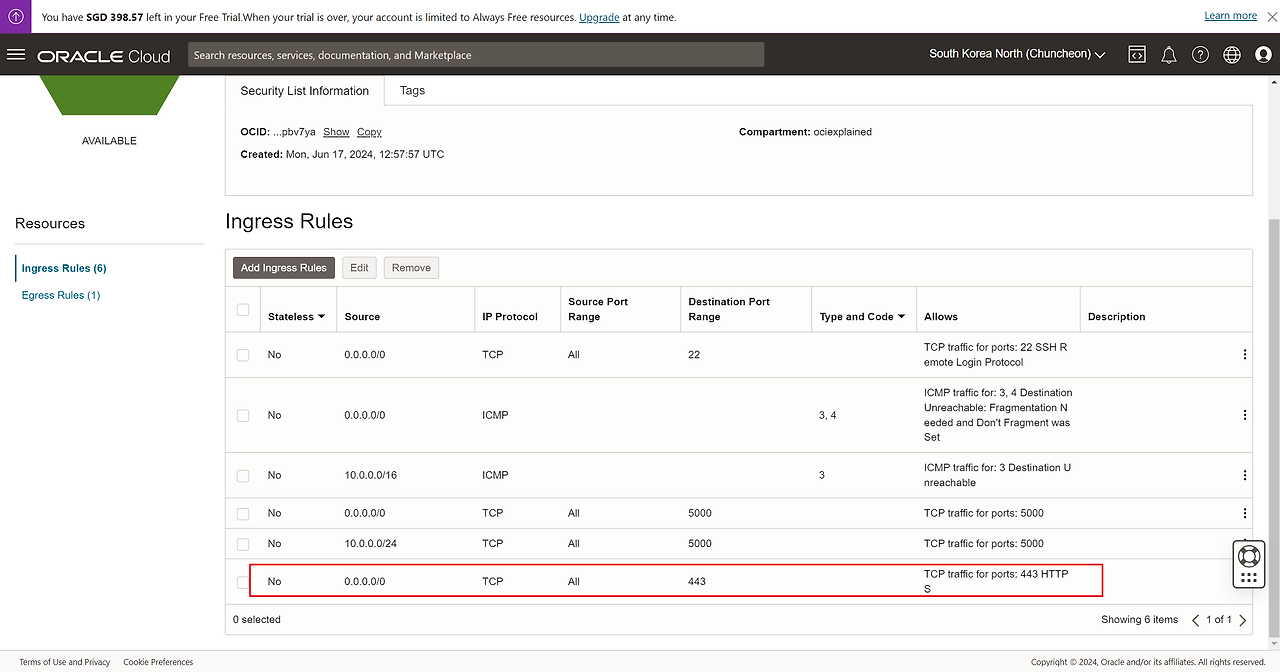Click the Add Ingress Rules button

[284, 268]
